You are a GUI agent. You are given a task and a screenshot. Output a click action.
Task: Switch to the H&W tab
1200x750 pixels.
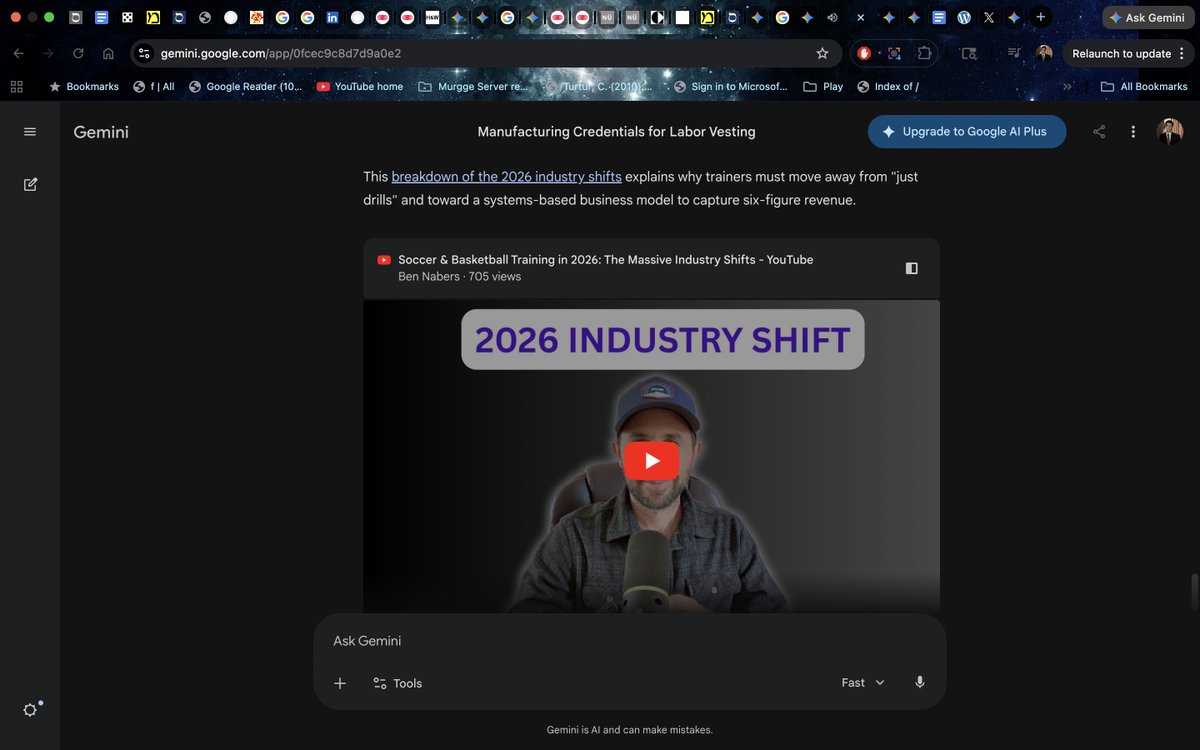pyautogui.click(x=432, y=17)
